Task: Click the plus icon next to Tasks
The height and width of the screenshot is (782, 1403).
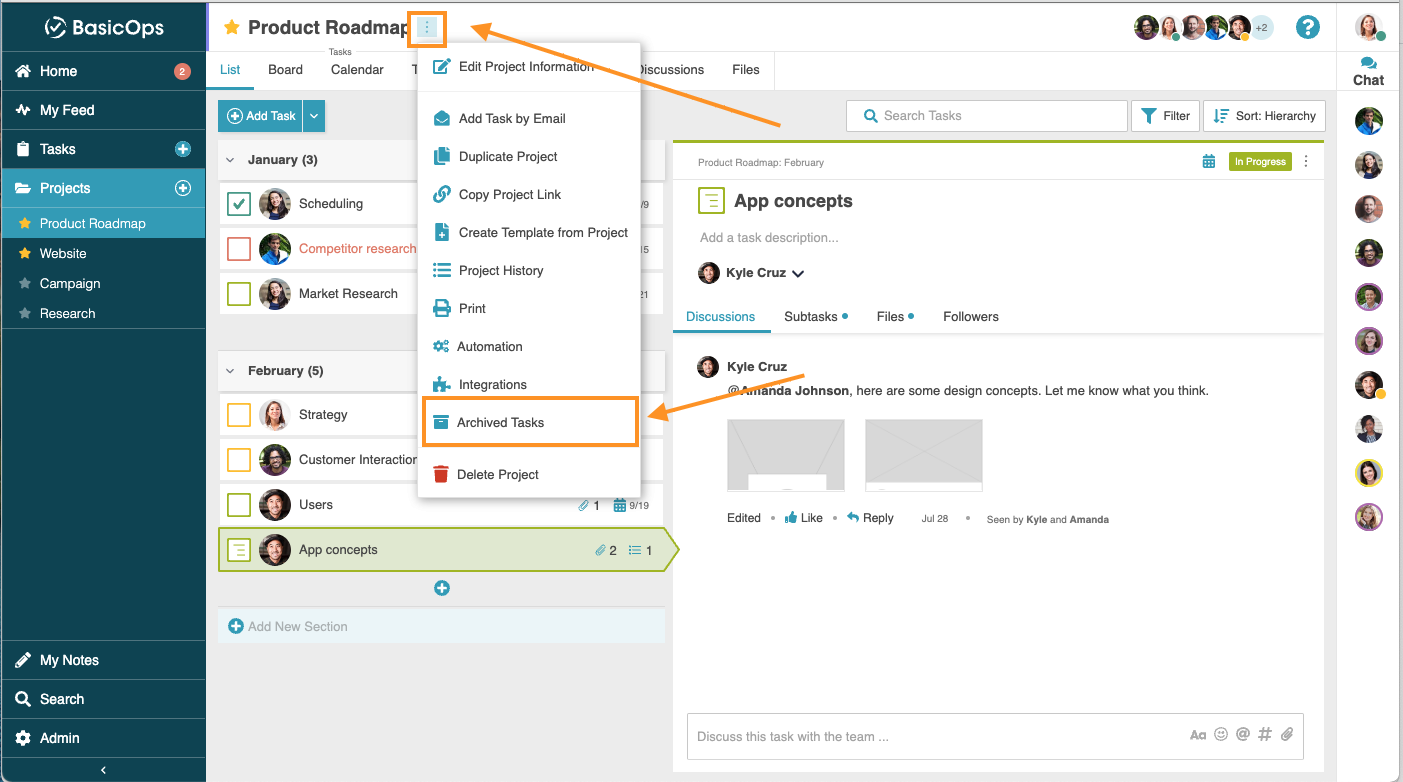Action: click(183, 149)
